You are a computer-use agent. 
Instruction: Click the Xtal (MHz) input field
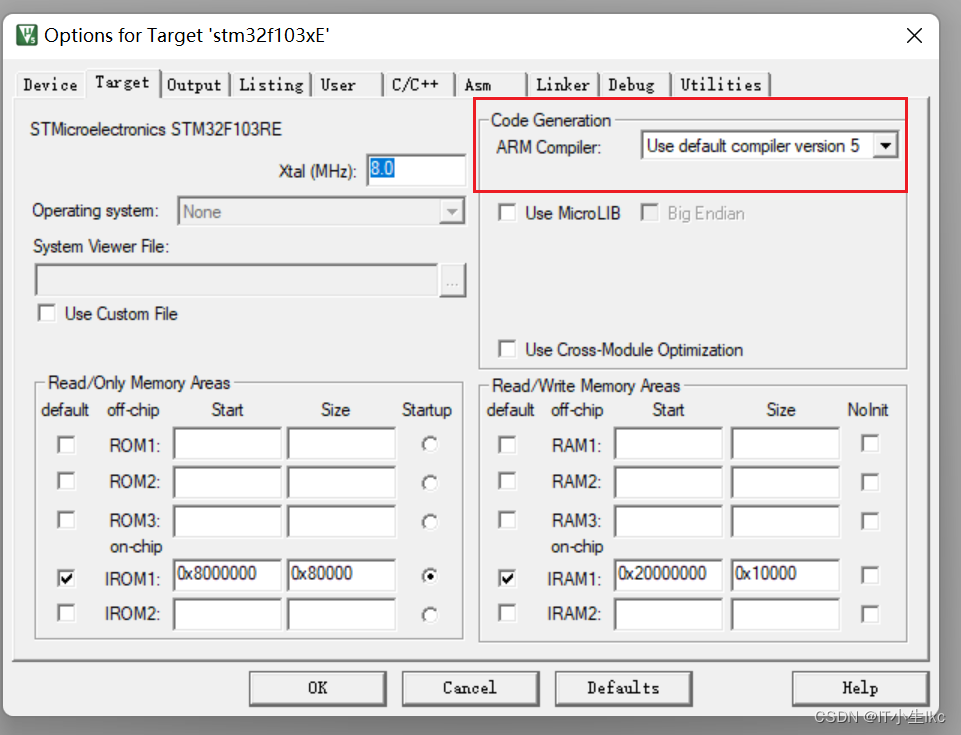click(x=415, y=169)
